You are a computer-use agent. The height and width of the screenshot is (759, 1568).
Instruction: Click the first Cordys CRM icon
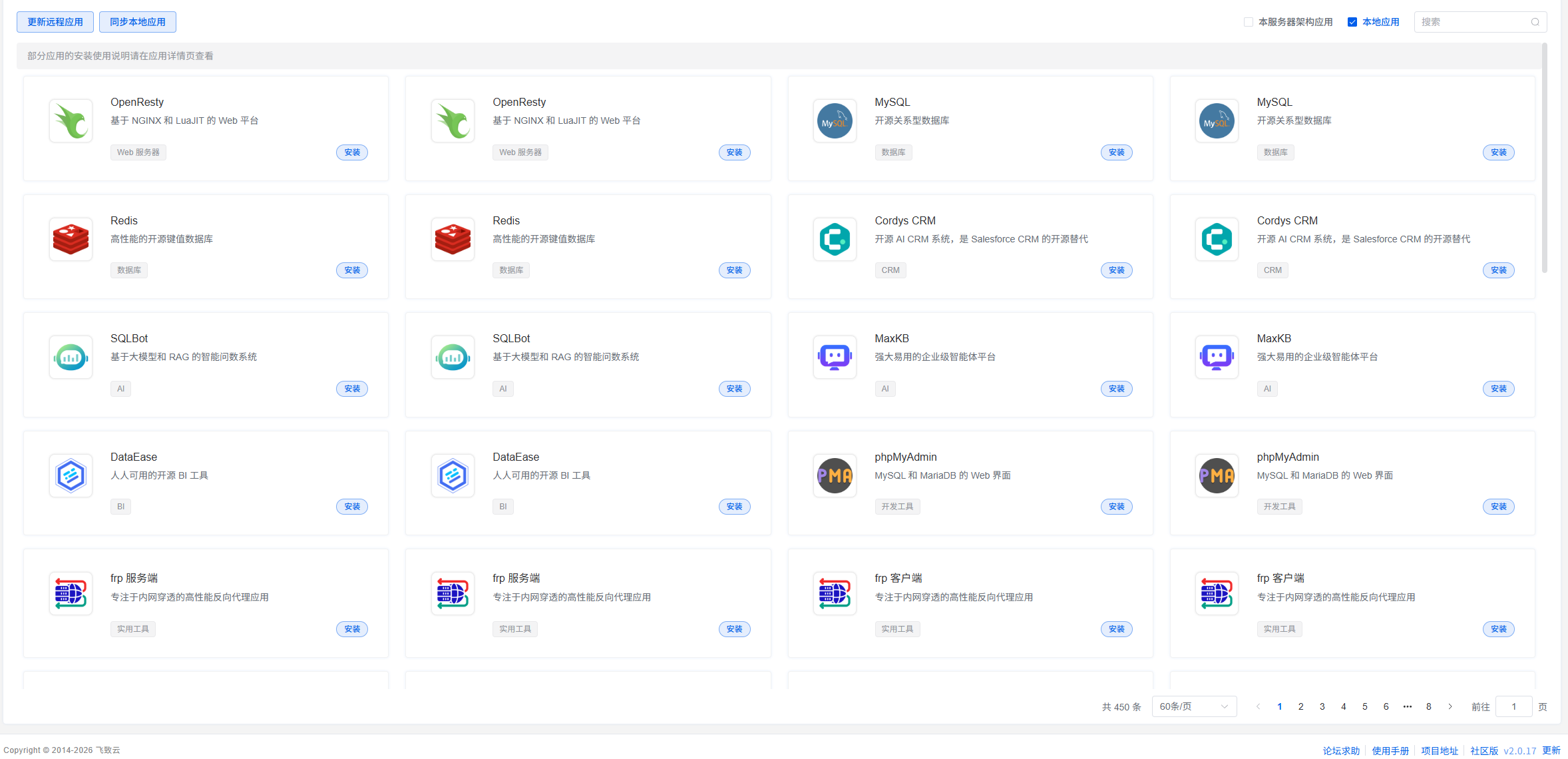point(835,239)
